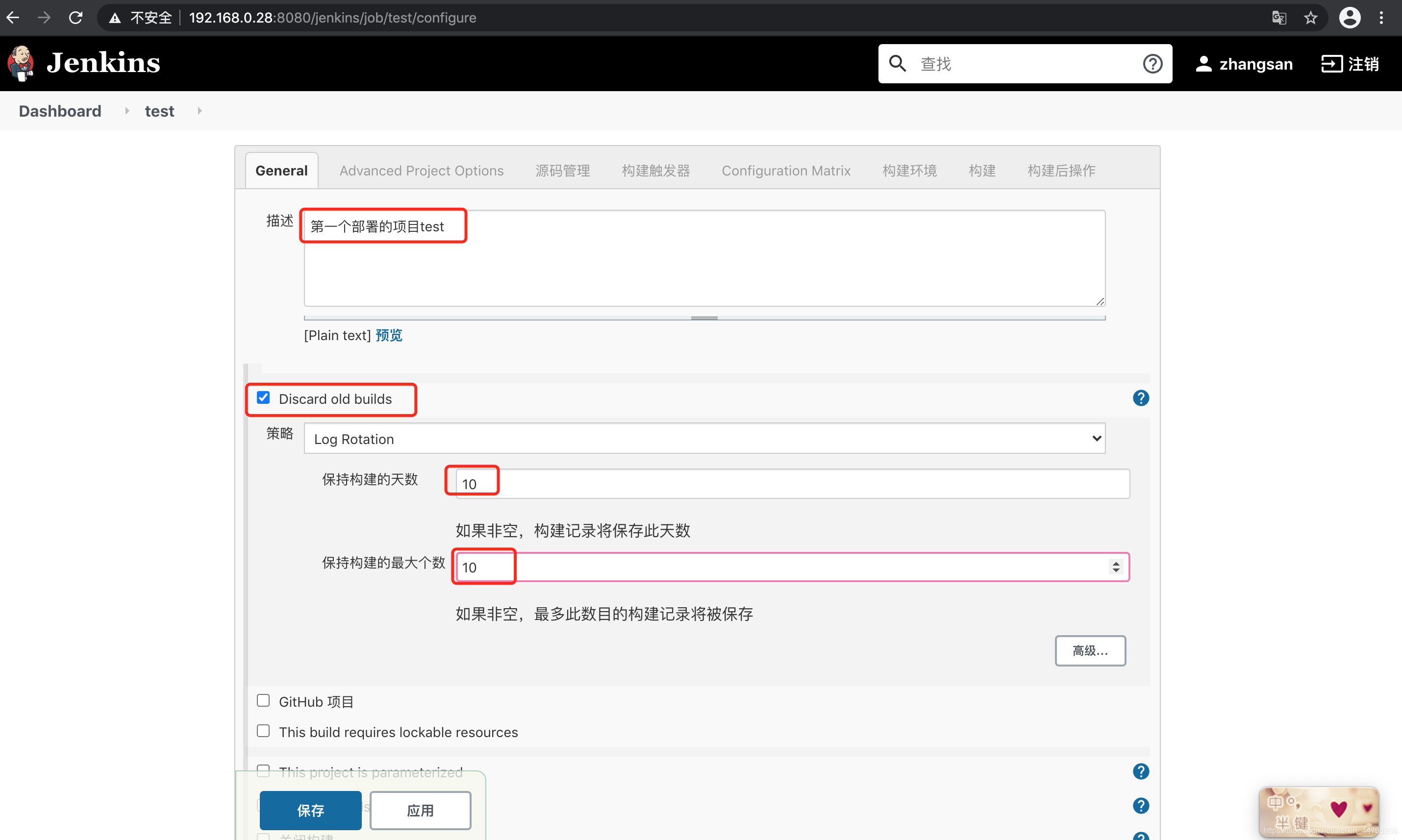Expand the test breadcrumb arrow

pyautogui.click(x=199, y=111)
